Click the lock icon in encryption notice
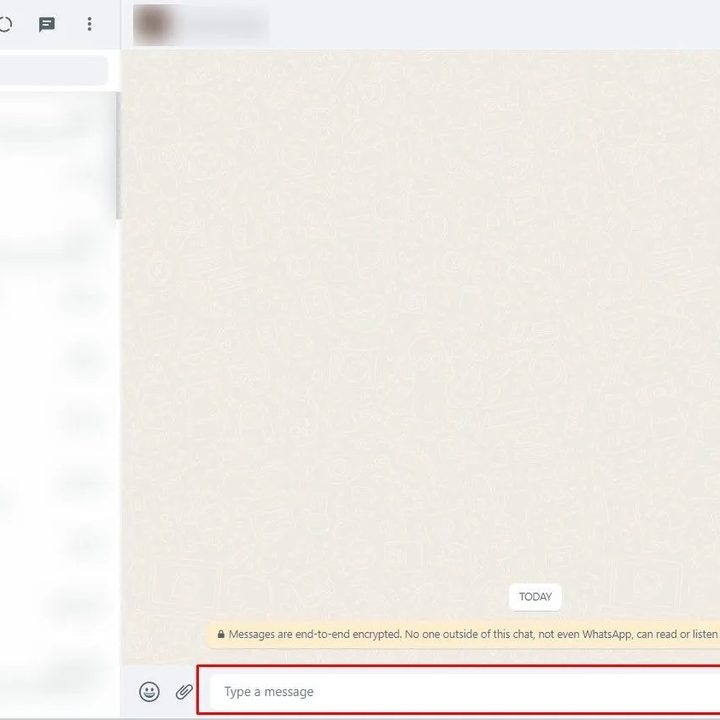Viewport: 720px width, 720px height. [x=220, y=634]
